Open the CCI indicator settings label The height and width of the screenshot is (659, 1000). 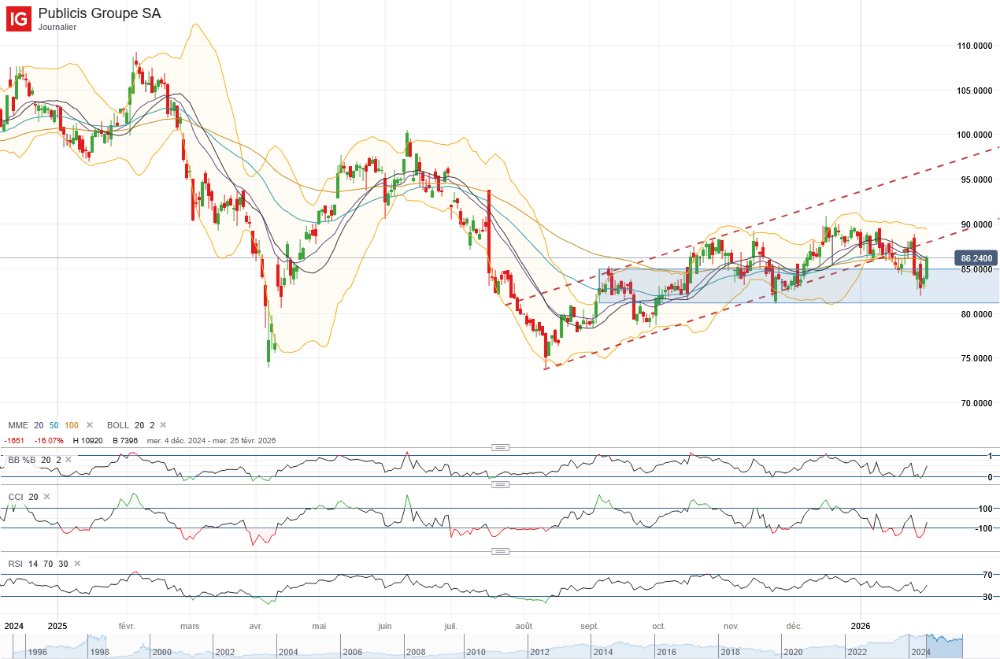point(15,496)
